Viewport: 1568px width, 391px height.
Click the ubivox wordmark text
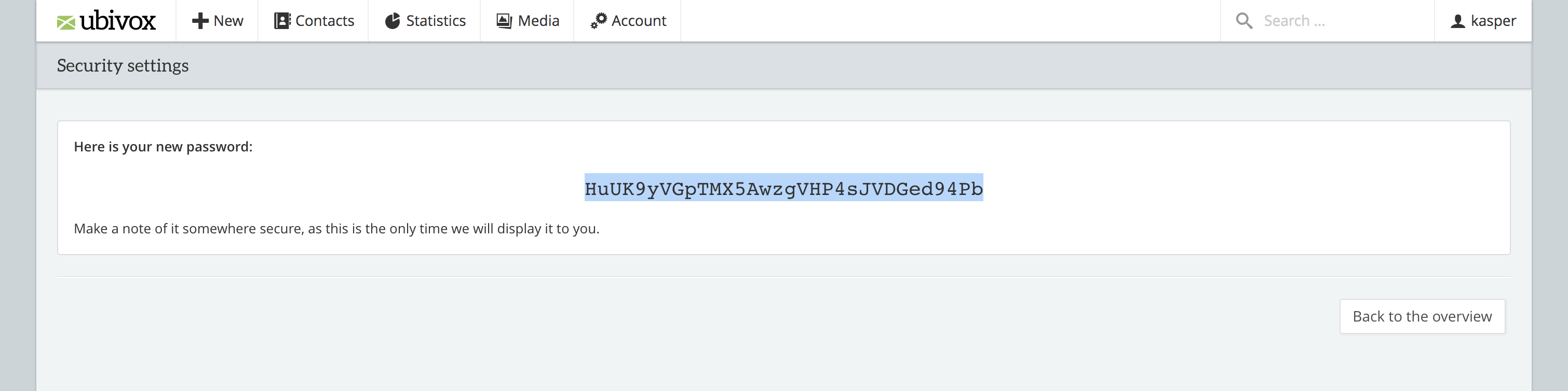(x=117, y=21)
